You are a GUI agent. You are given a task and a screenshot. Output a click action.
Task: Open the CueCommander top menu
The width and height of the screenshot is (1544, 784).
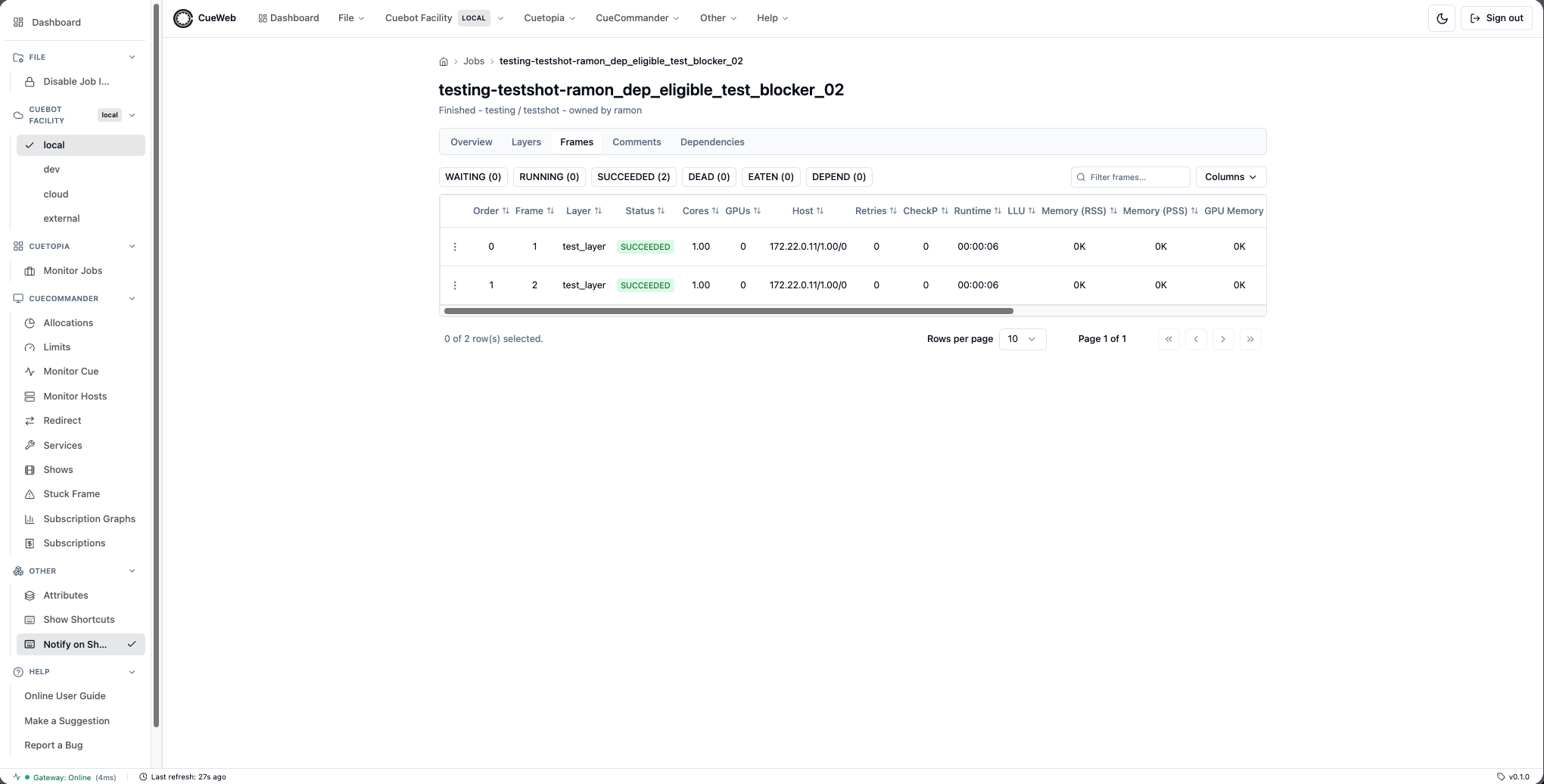point(637,18)
